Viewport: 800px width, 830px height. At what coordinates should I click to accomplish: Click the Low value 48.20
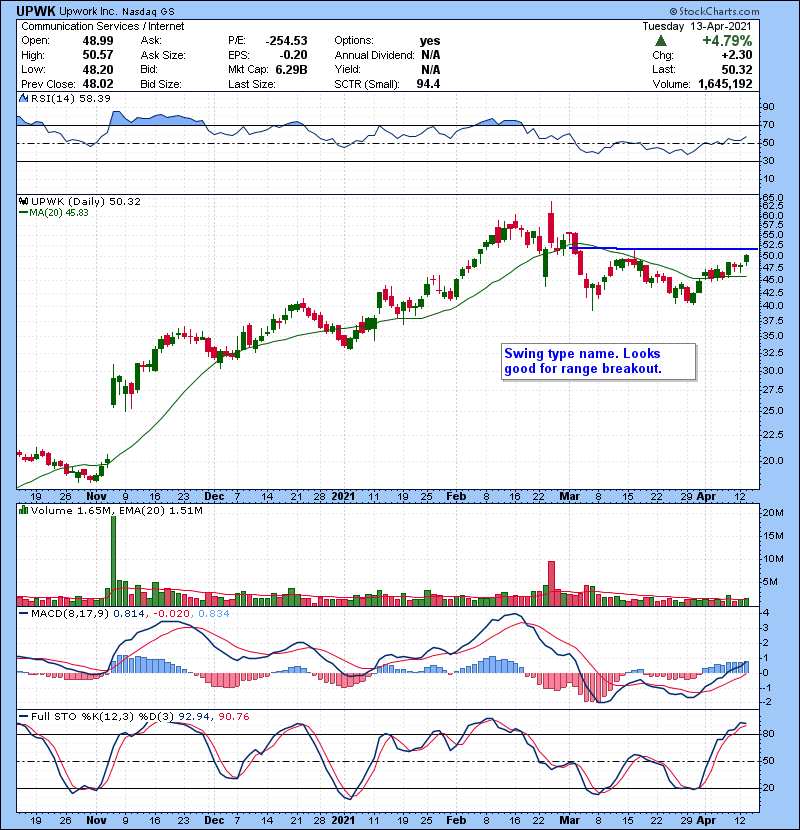coord(98,69)
